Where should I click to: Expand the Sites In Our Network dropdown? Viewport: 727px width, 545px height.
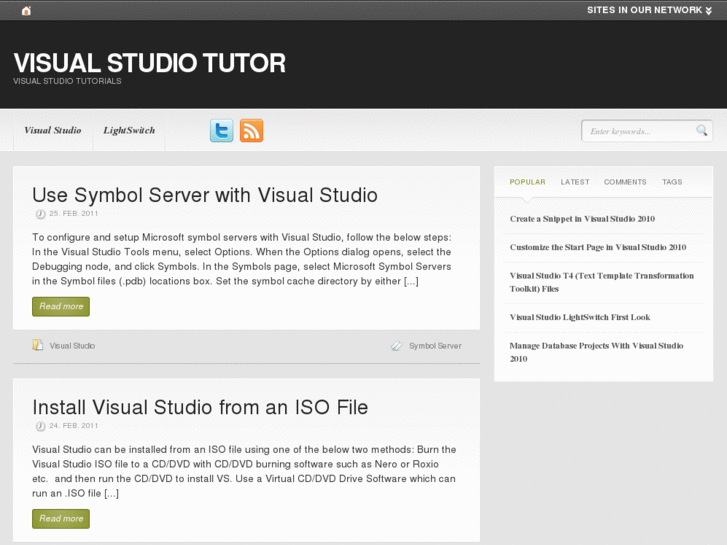[650, 10]
